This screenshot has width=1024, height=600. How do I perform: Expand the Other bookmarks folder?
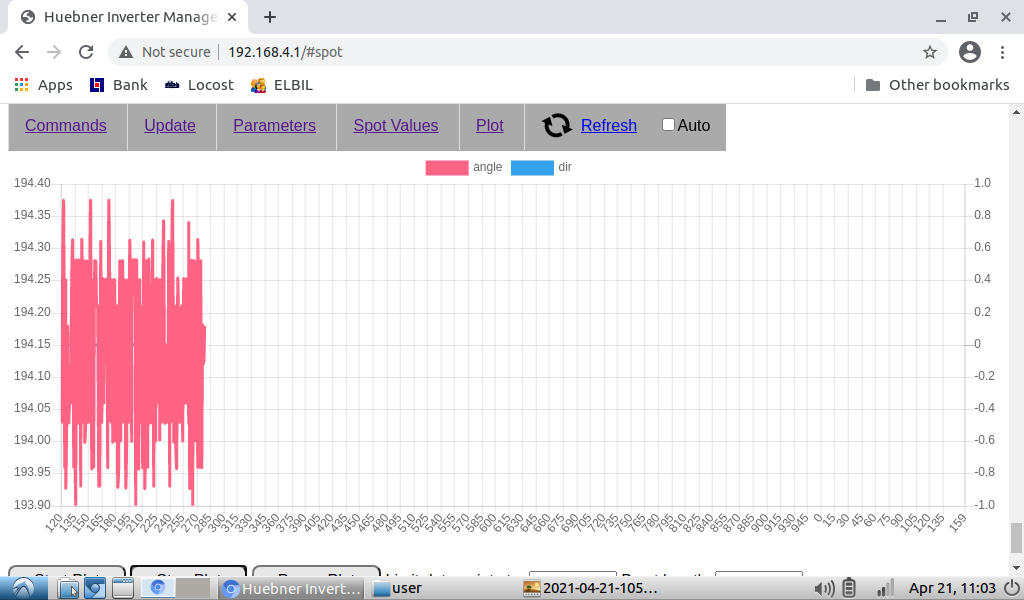tap(937, 85)
